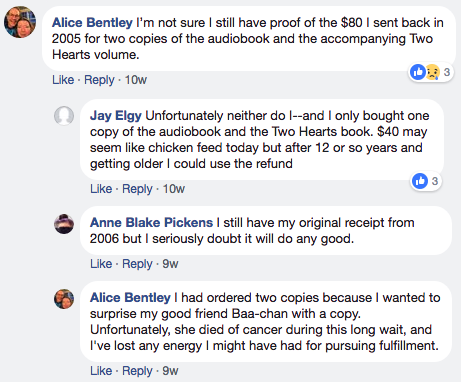Like Anne Blake Pickens' receipt comment
Viewport: 461px width, 382px height.
(x=101, y=264)
